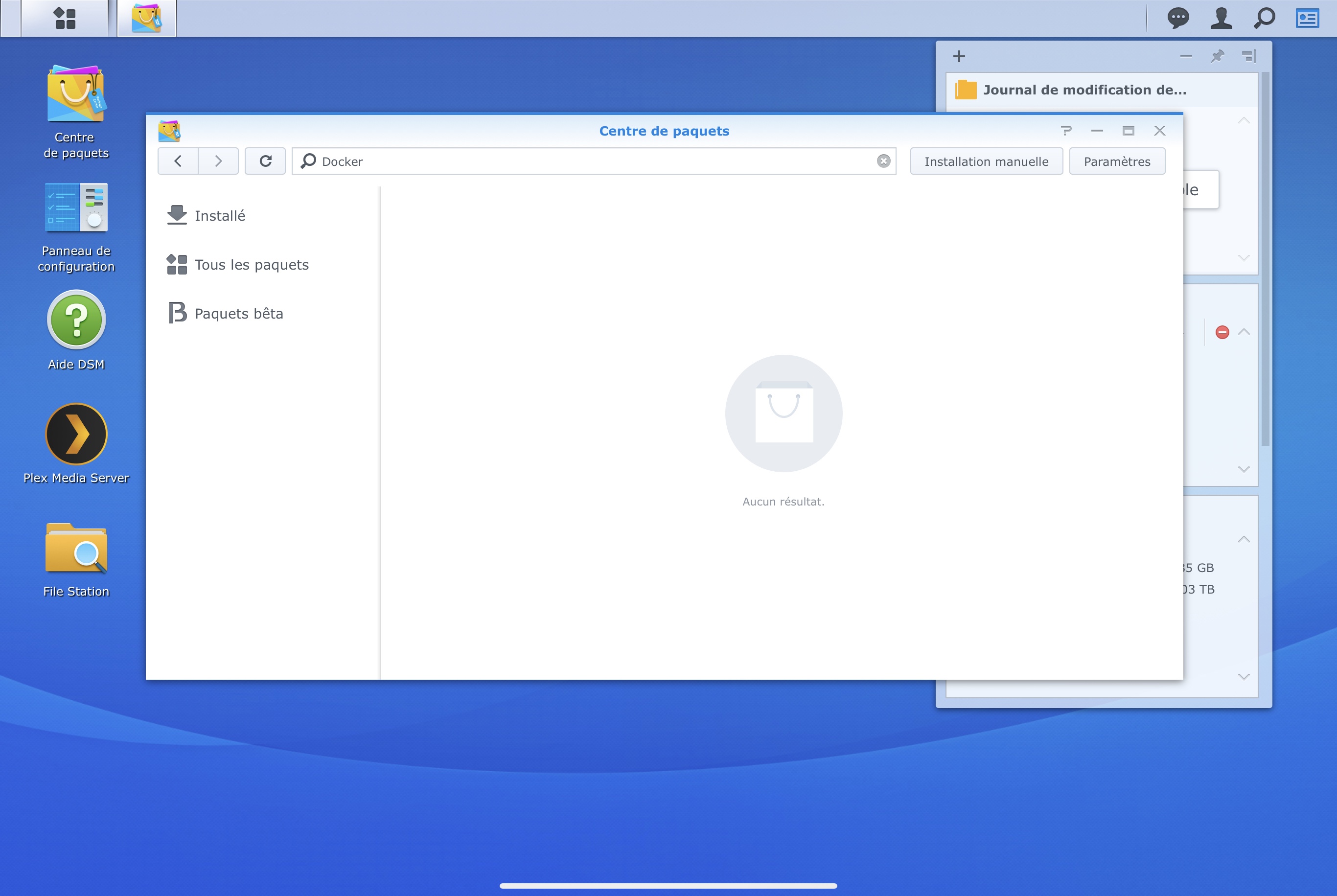This screenshot has height=896, width=1337.
Task: Click the refresh button in Centre de paquets
Action: coord(265,161)
